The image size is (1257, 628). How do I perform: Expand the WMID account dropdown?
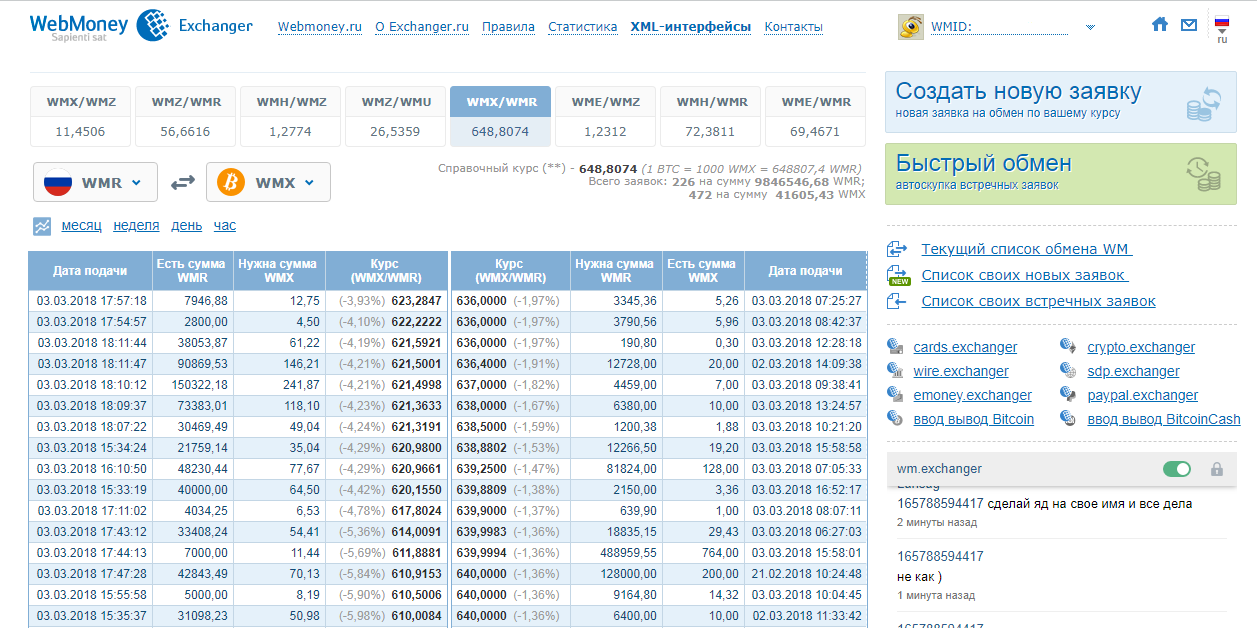(x=1090, y=28)
